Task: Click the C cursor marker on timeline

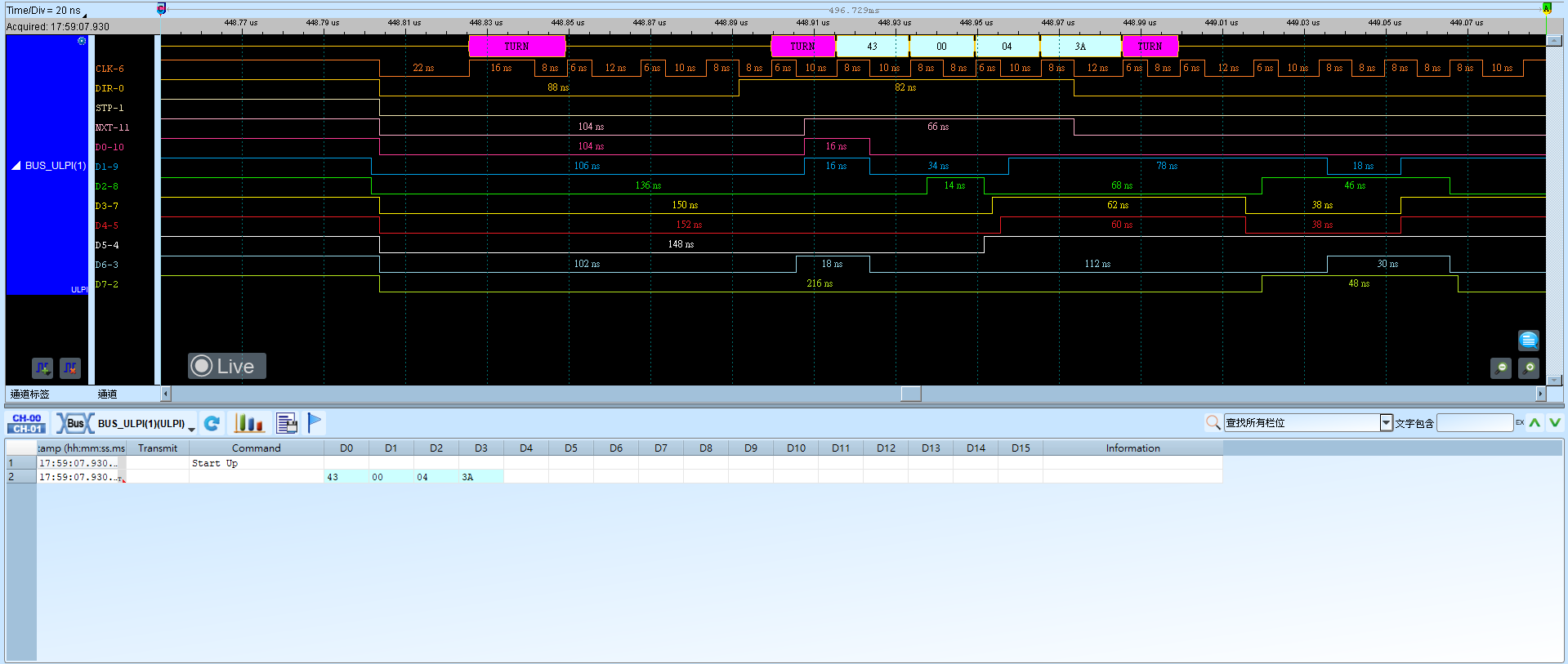Action: (161, 8)
